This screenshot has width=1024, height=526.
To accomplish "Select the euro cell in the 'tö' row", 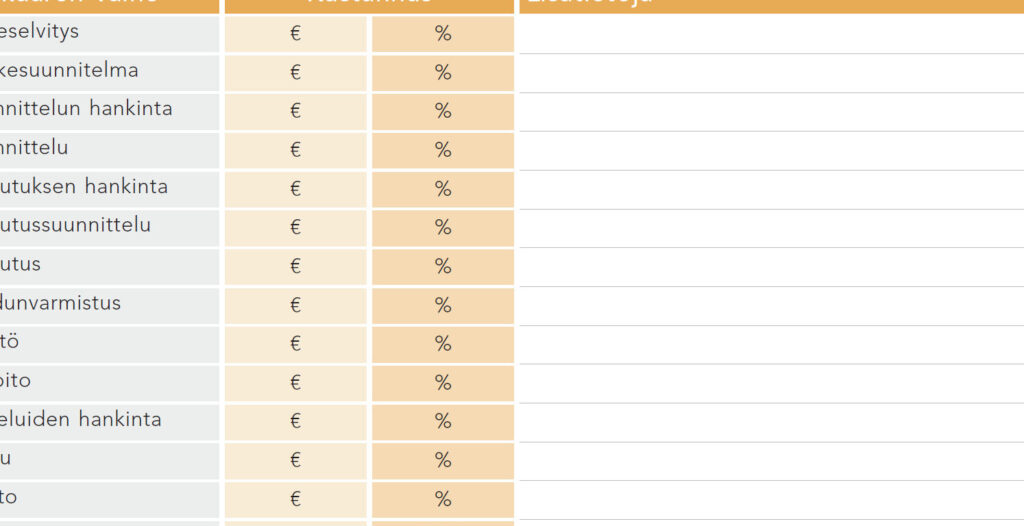I will (x=296, y=344).
